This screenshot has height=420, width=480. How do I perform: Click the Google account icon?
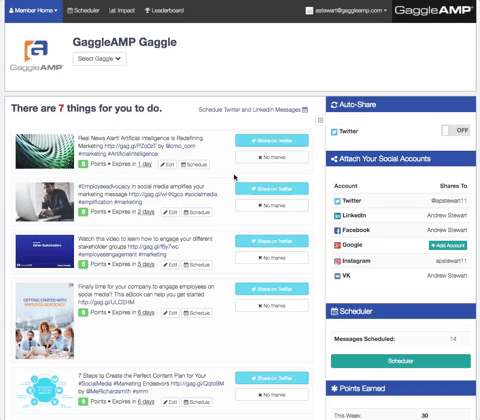tap(337, 245)
